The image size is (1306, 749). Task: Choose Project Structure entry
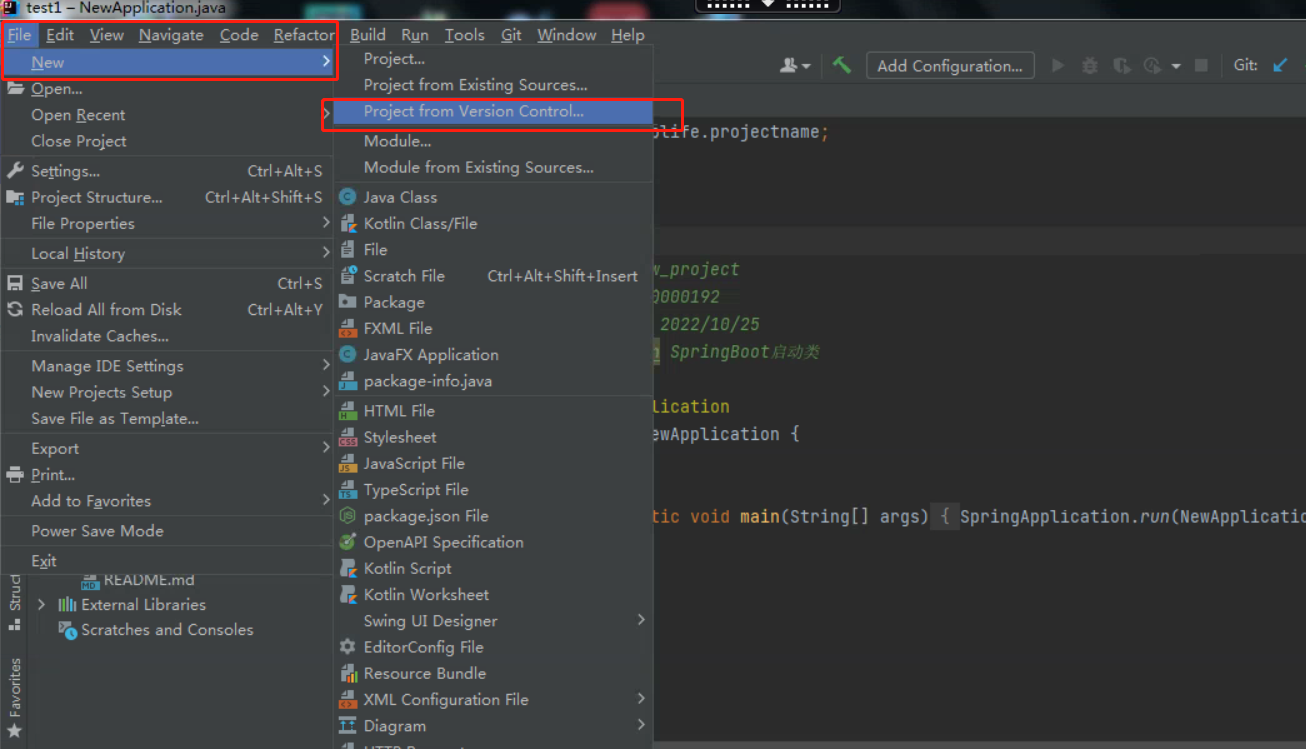(x=166, y=197)
